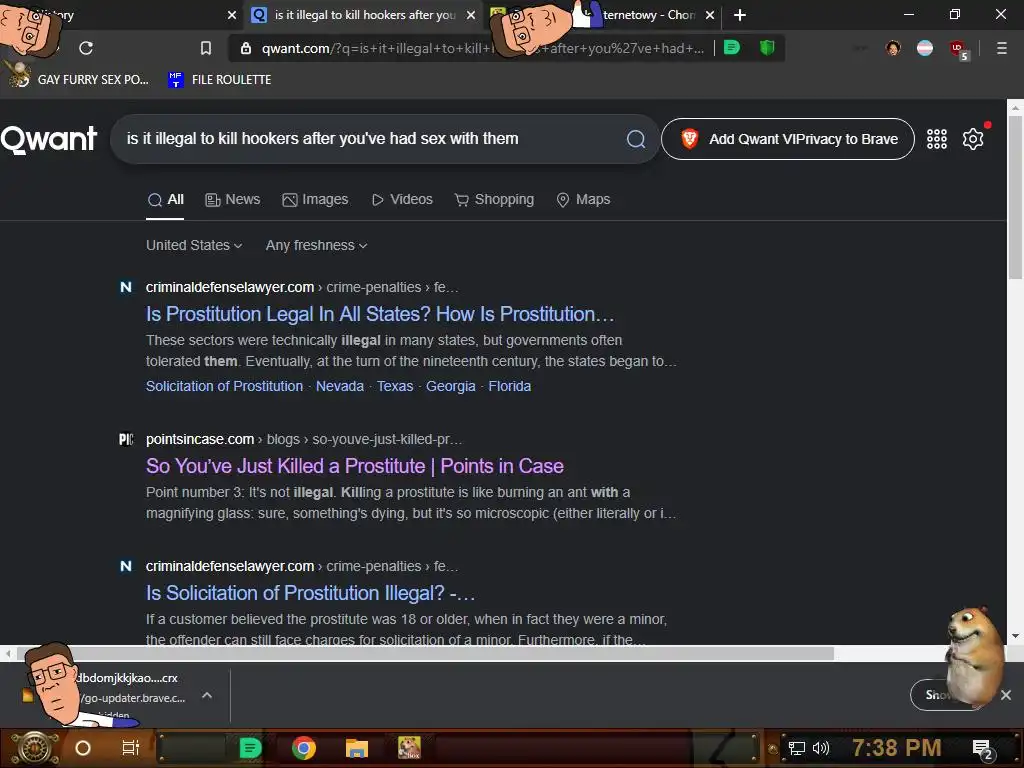This screenshot has height=768, width=1024.
Task: Click the vertical page scrollbar thumb
Action: point(1015,198)
